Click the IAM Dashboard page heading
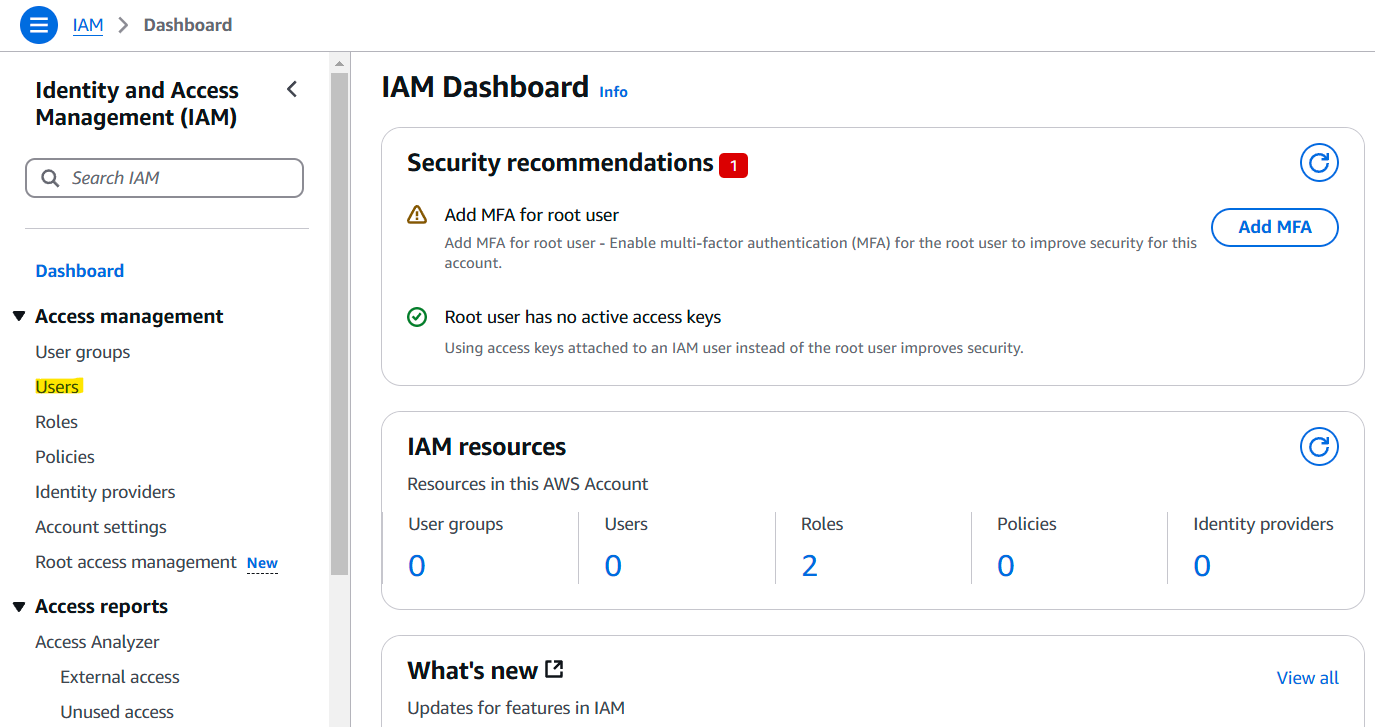Screen dimensions: 1375x727 (485, 88)
